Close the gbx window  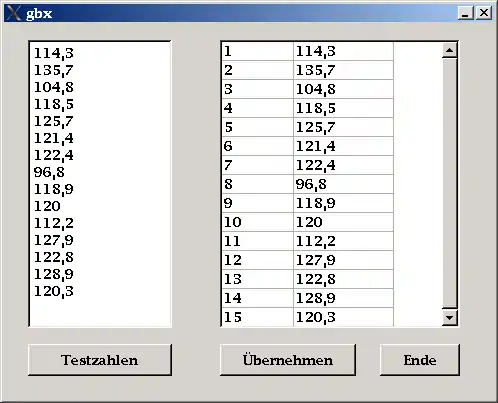click(x=484, y=13)
